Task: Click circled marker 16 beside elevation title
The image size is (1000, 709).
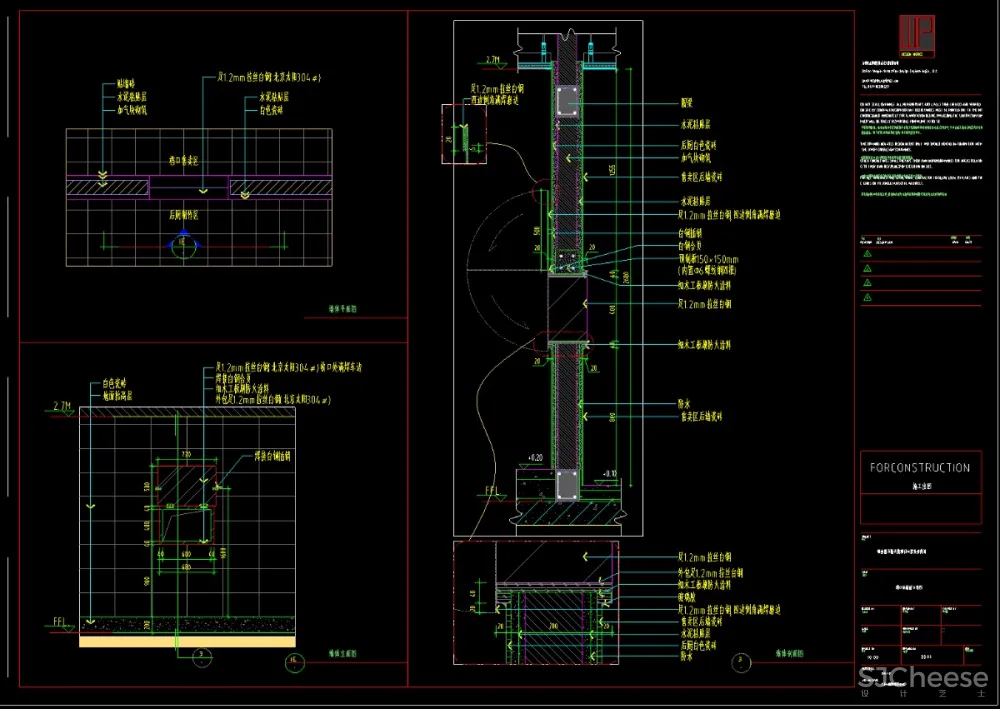Action: coord(294,661)
